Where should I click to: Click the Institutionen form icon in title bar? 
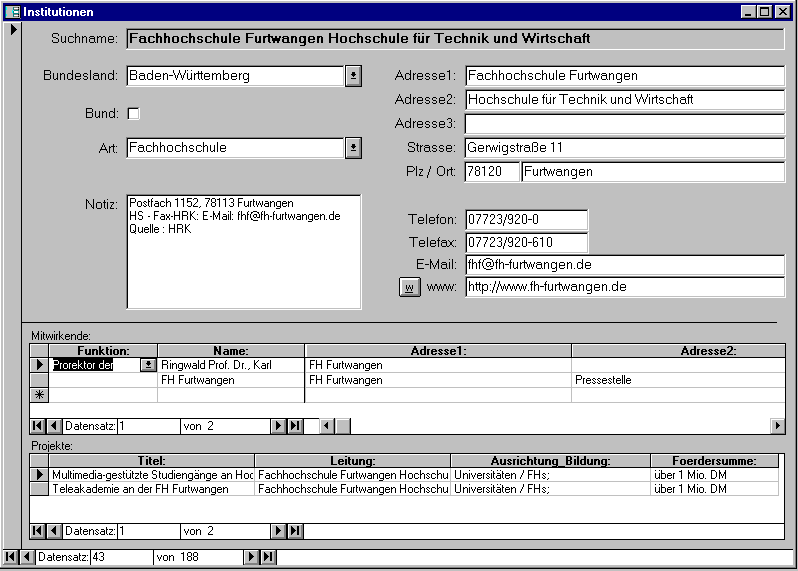tap(12, 12)
